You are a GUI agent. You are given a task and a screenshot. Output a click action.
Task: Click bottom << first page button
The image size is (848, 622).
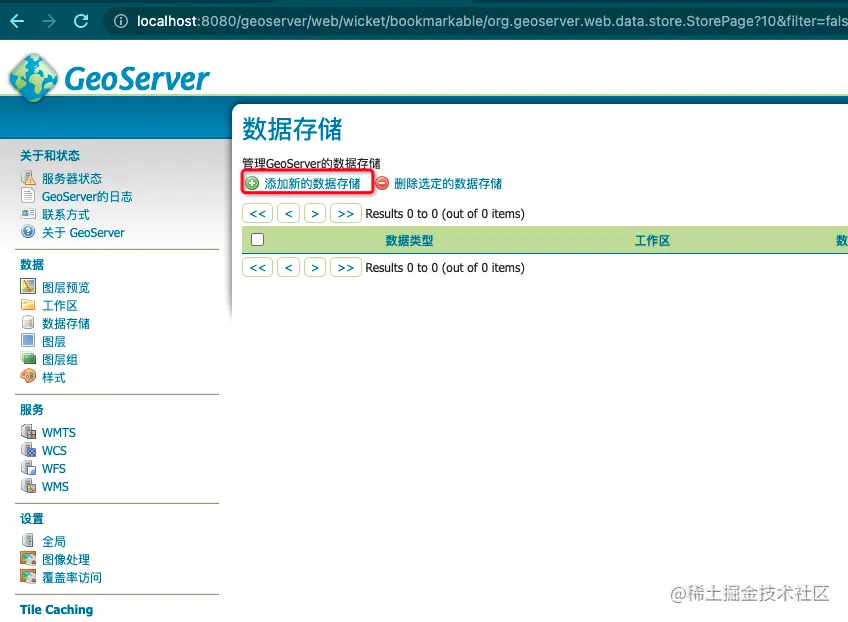257,267
